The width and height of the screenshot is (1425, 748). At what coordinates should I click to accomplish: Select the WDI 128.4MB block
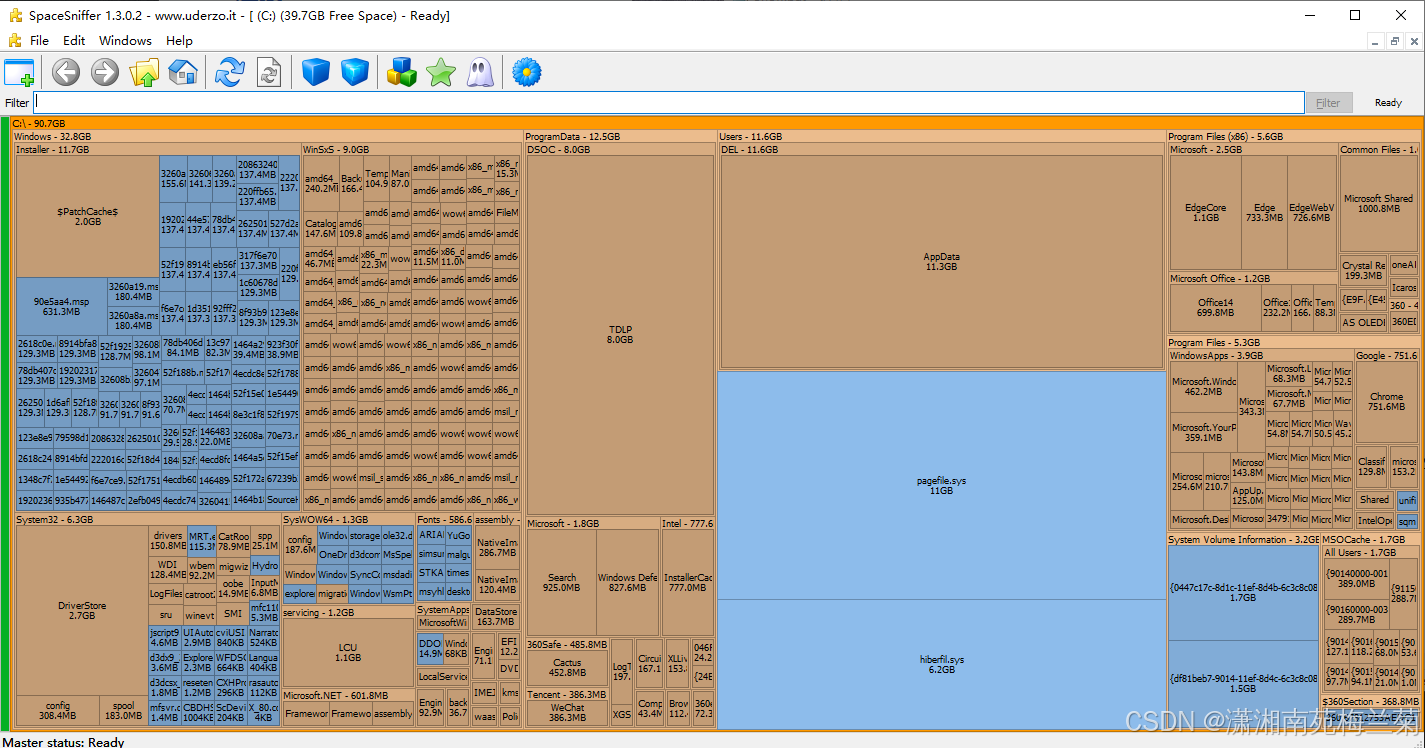click(167, 569)
